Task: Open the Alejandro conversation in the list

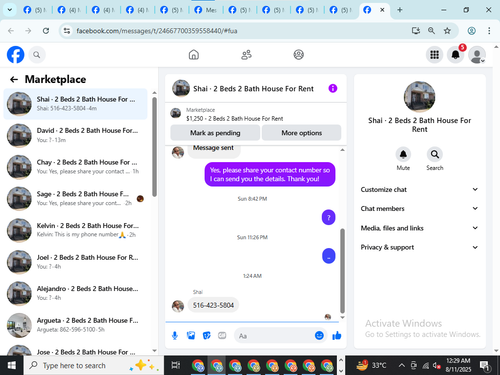Action: pyautogui.click(x=75, y=293)
